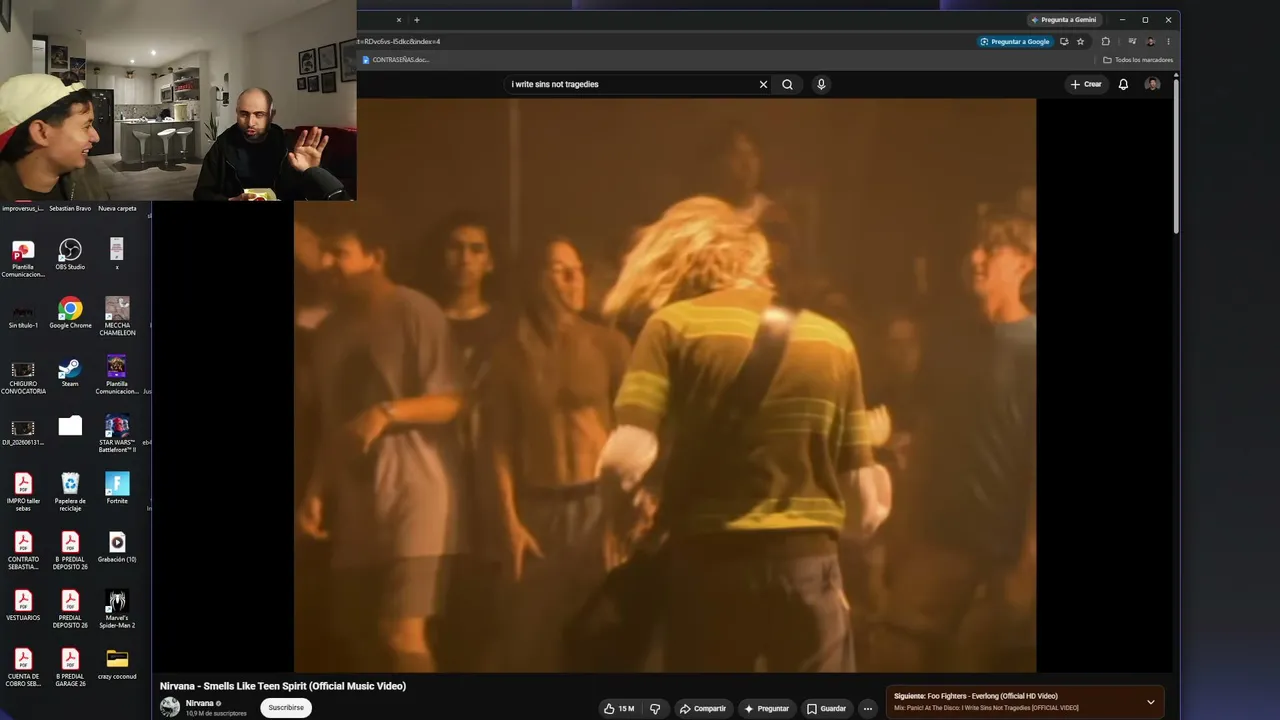
Task: Dislike the Nirvana video
Action: coord(655,709)
